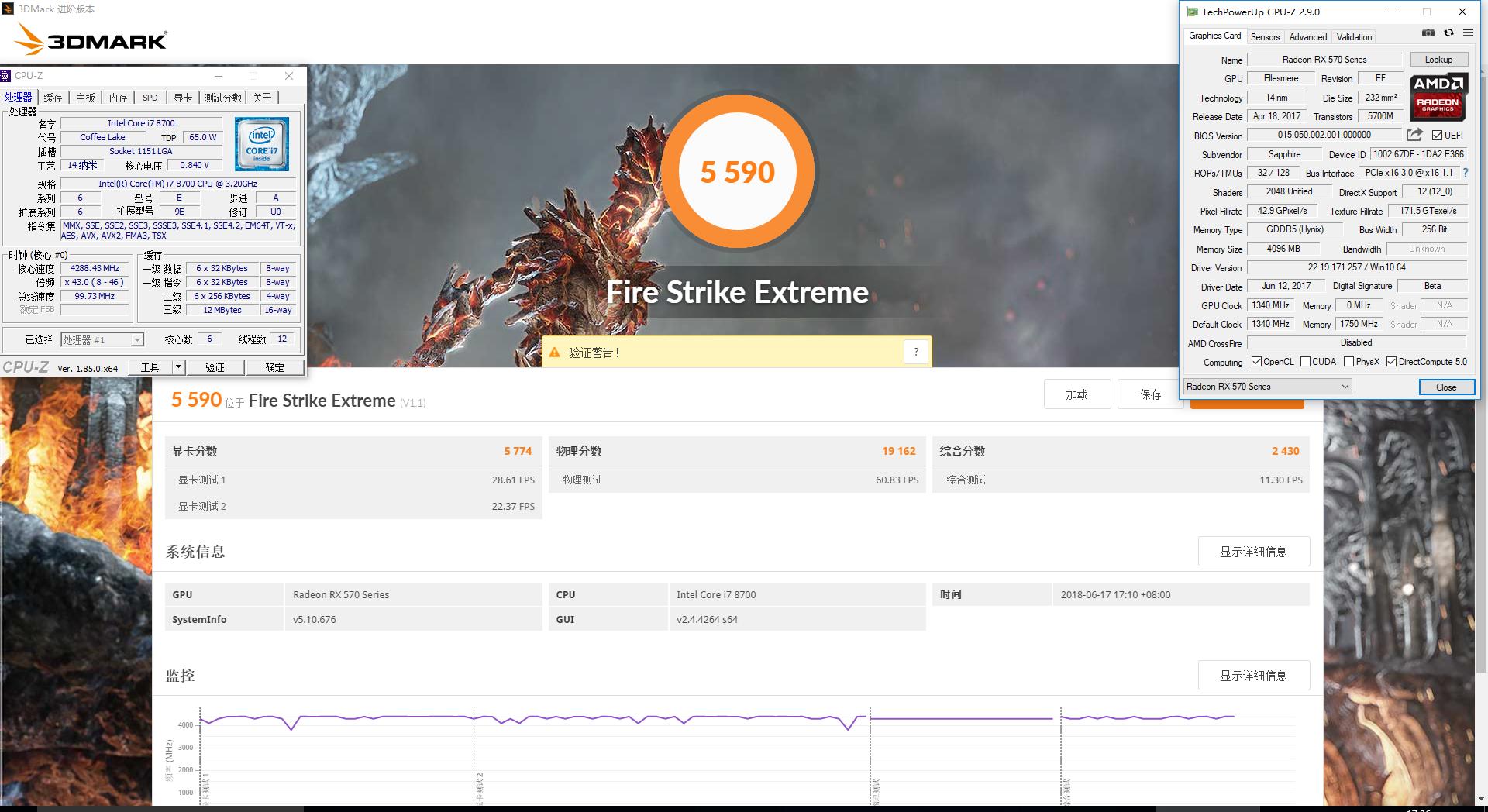
Task: Uncheck the UEFI checkbox
Action: (x=1436, y=135)
